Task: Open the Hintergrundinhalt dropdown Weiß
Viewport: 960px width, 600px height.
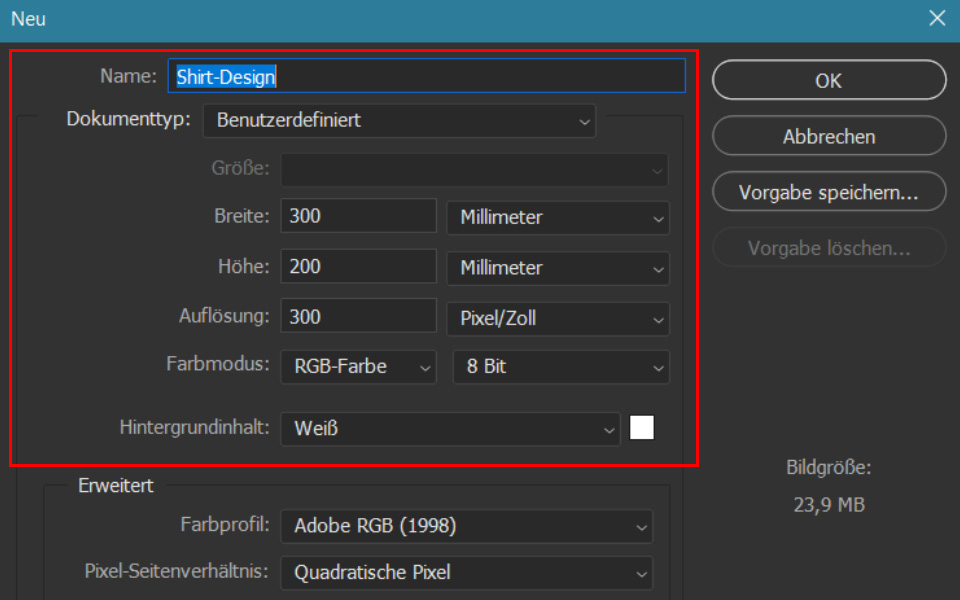Action: 450,429
